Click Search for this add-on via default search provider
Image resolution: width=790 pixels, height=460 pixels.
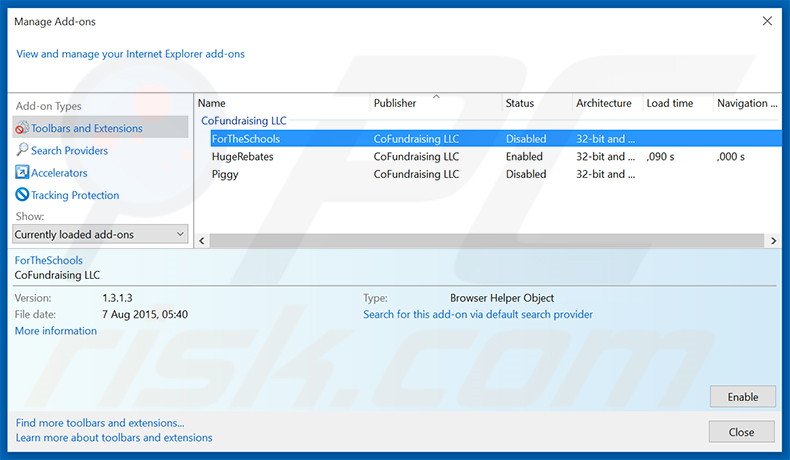point(478,314)
